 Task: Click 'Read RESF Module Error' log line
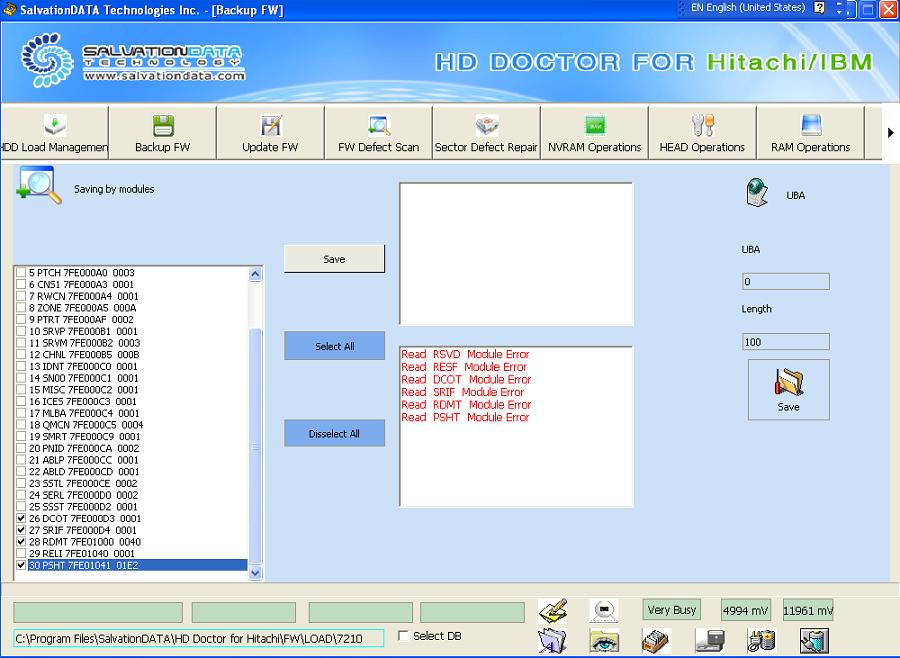pos(464,367)
